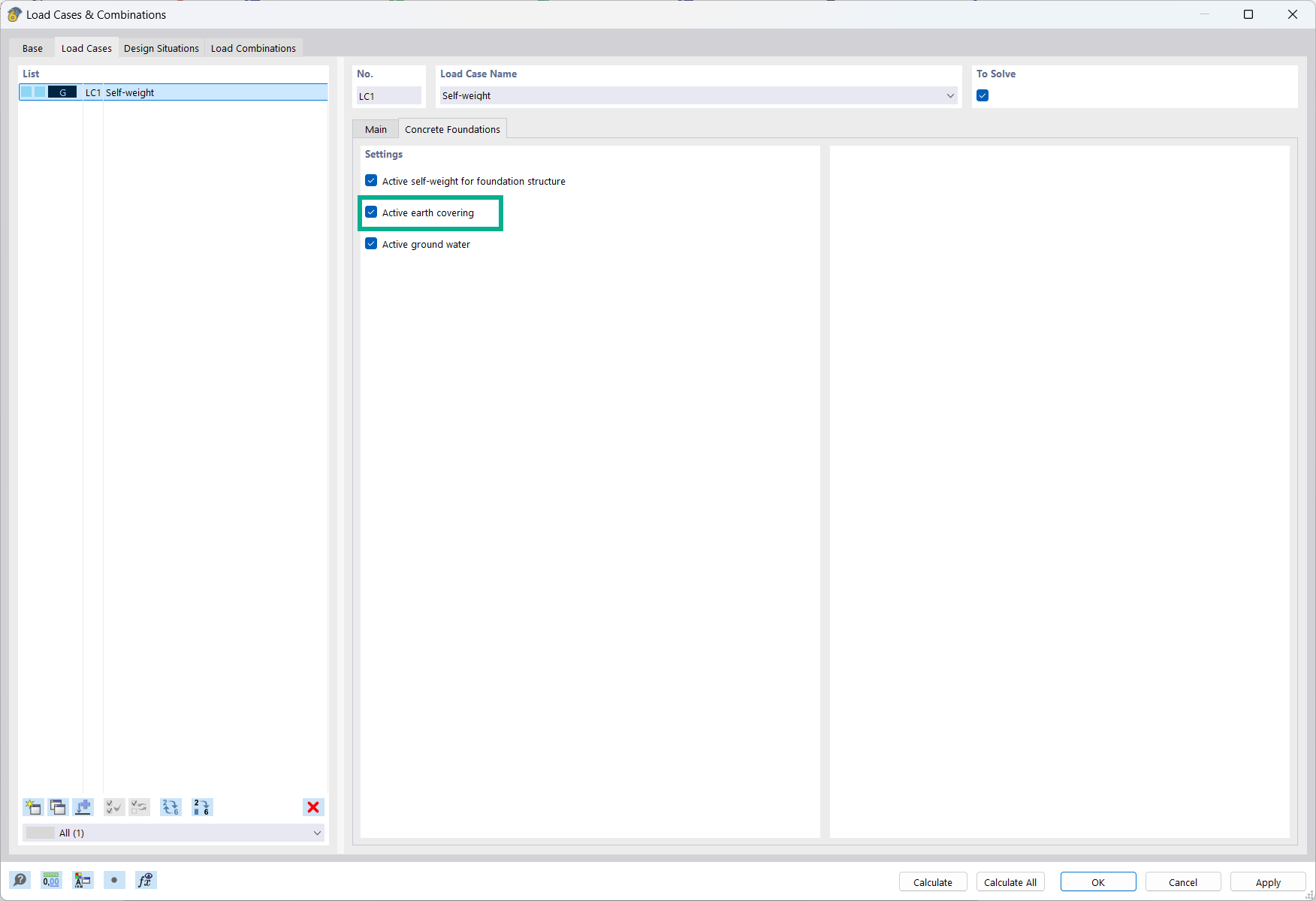Click the dark G category swatch
Image resolution: width=1316 pixels, height=901 pixels.
(62, 92)
